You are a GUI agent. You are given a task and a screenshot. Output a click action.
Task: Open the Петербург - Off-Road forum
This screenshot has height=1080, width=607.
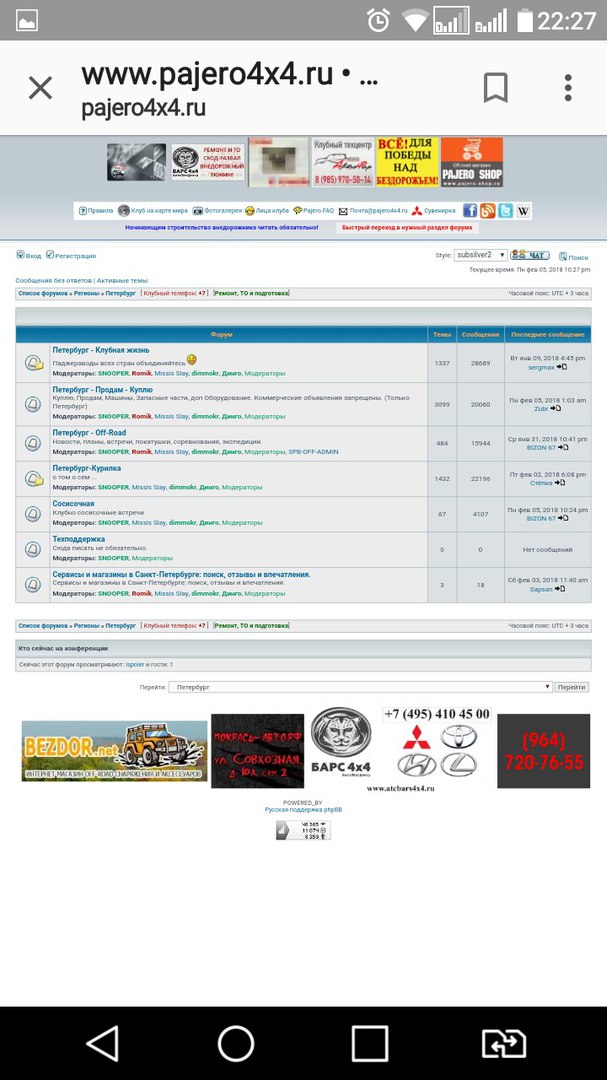89,433
